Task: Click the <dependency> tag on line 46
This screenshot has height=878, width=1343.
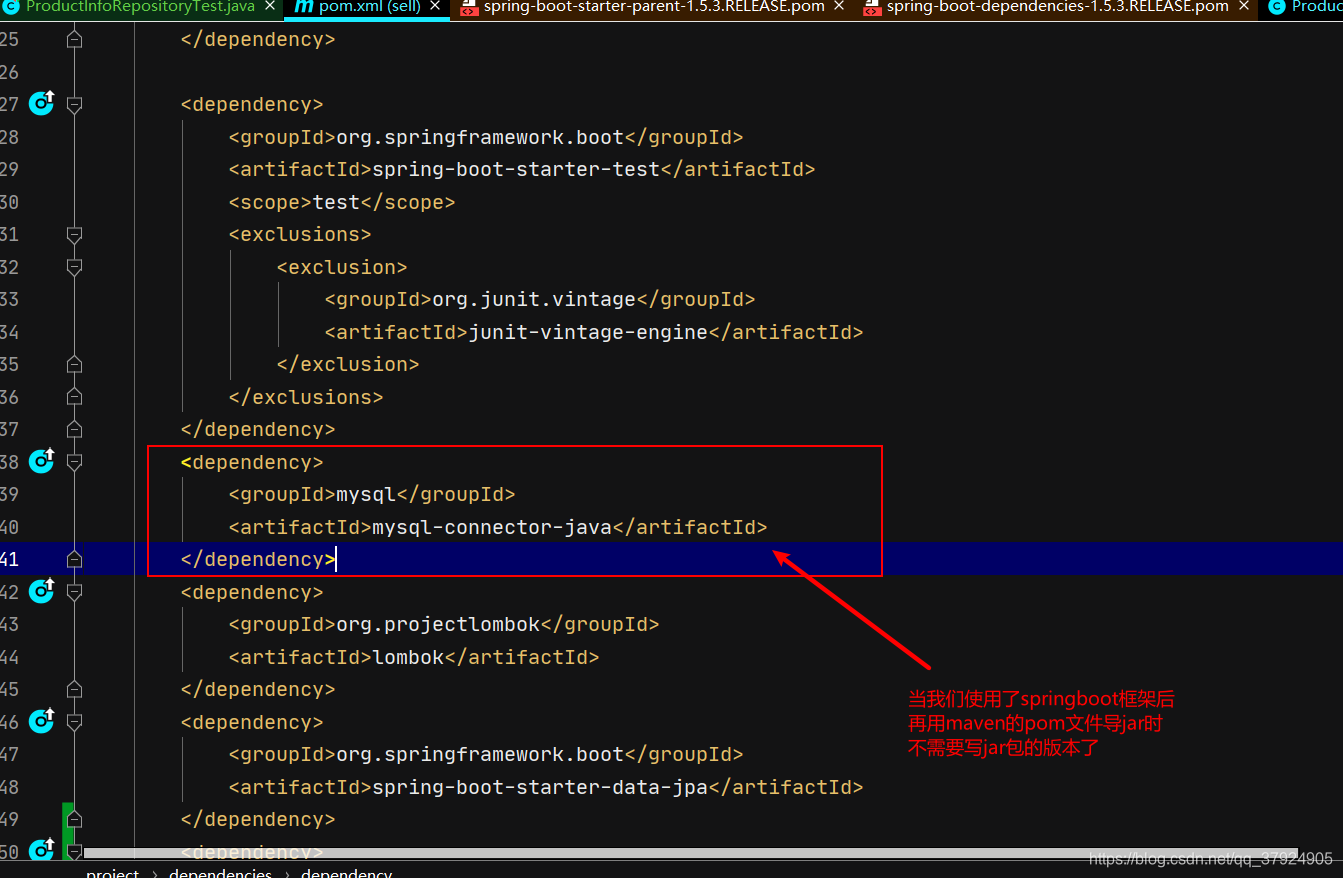Action: [x=252, y=722]
